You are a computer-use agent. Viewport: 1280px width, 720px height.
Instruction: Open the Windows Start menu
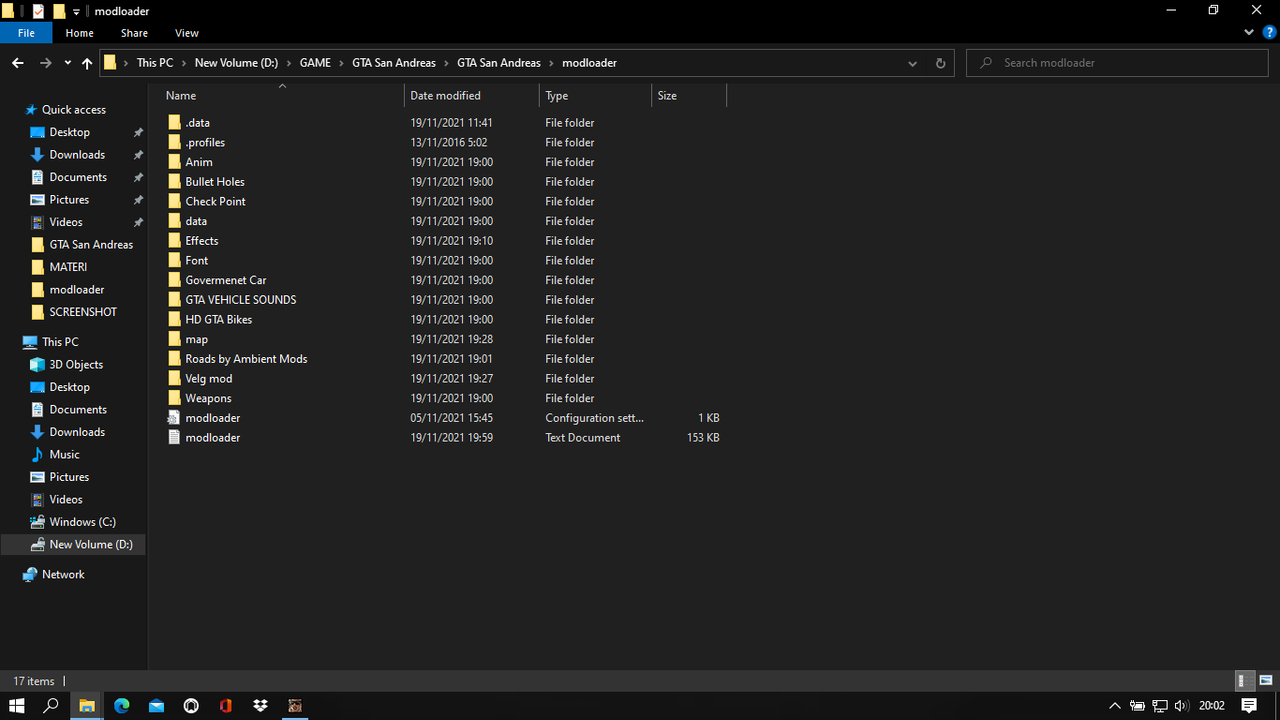(x=17, y=705)
